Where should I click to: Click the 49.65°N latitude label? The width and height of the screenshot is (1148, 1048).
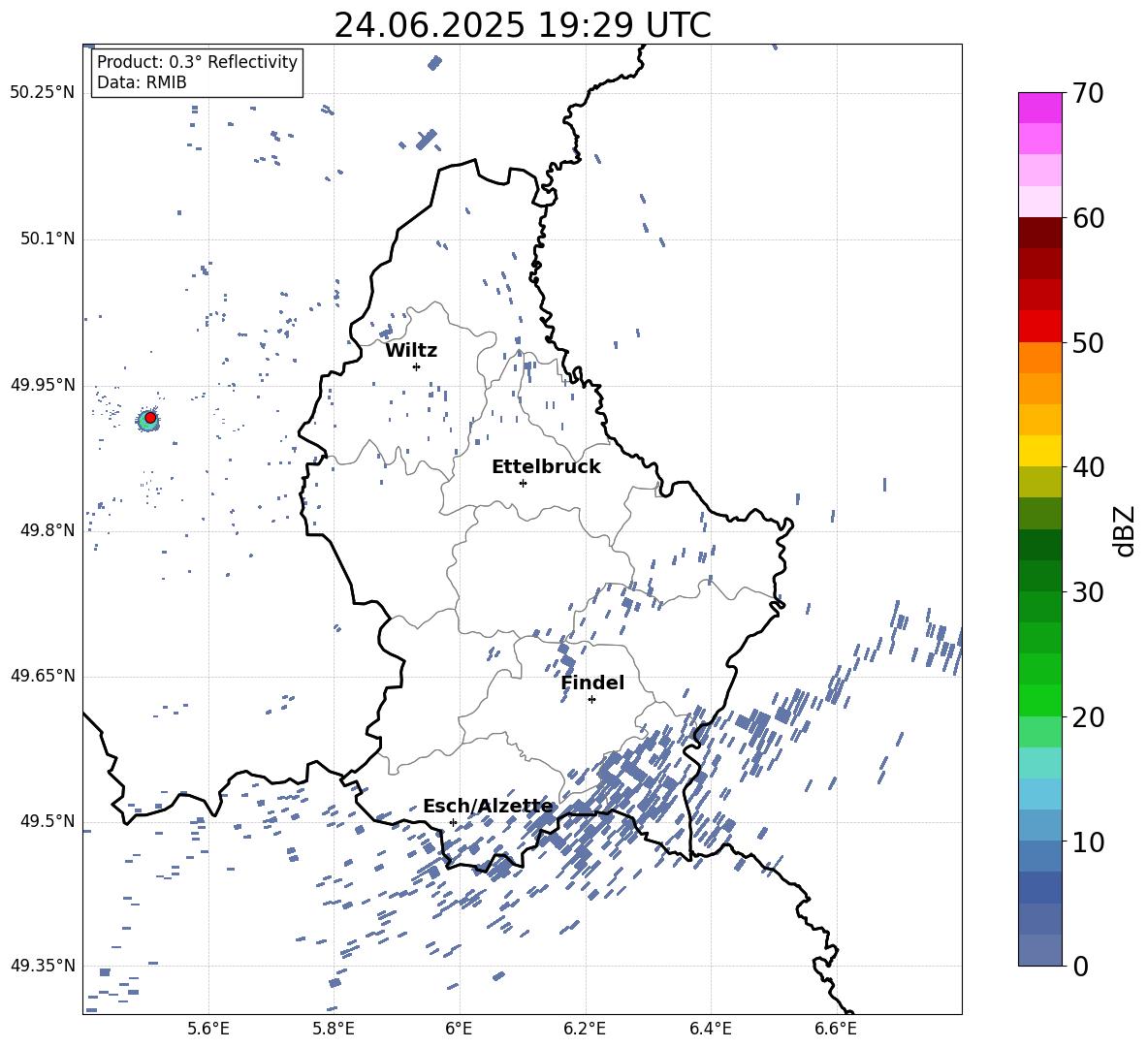click(x=42, y=676)
